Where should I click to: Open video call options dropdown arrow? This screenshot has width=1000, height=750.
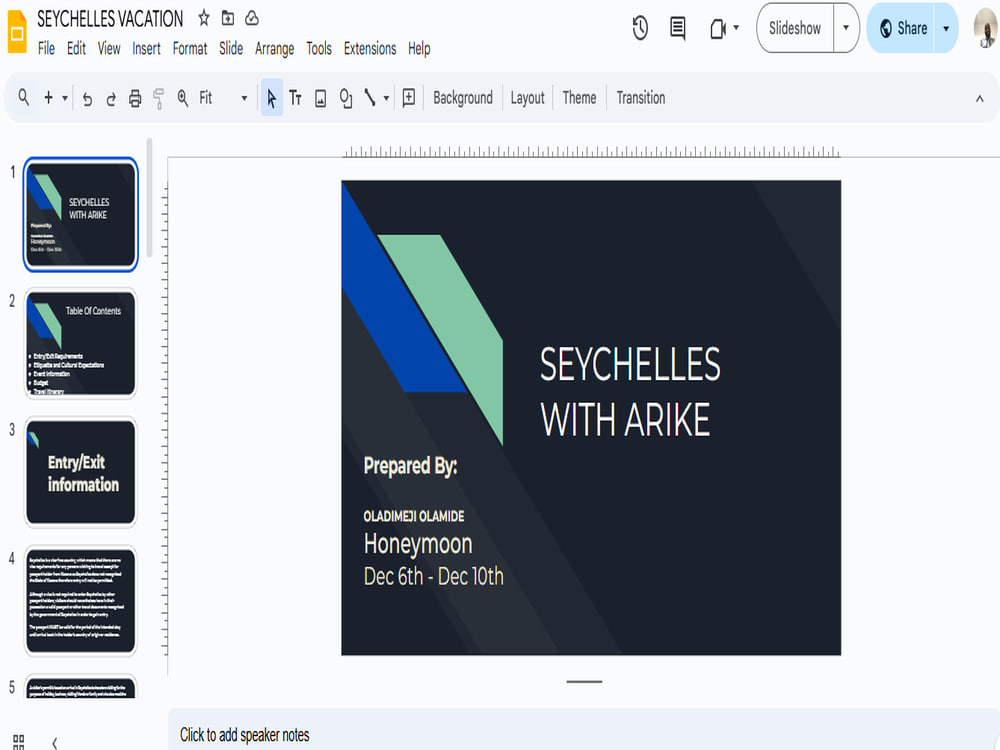click(736, 28)
